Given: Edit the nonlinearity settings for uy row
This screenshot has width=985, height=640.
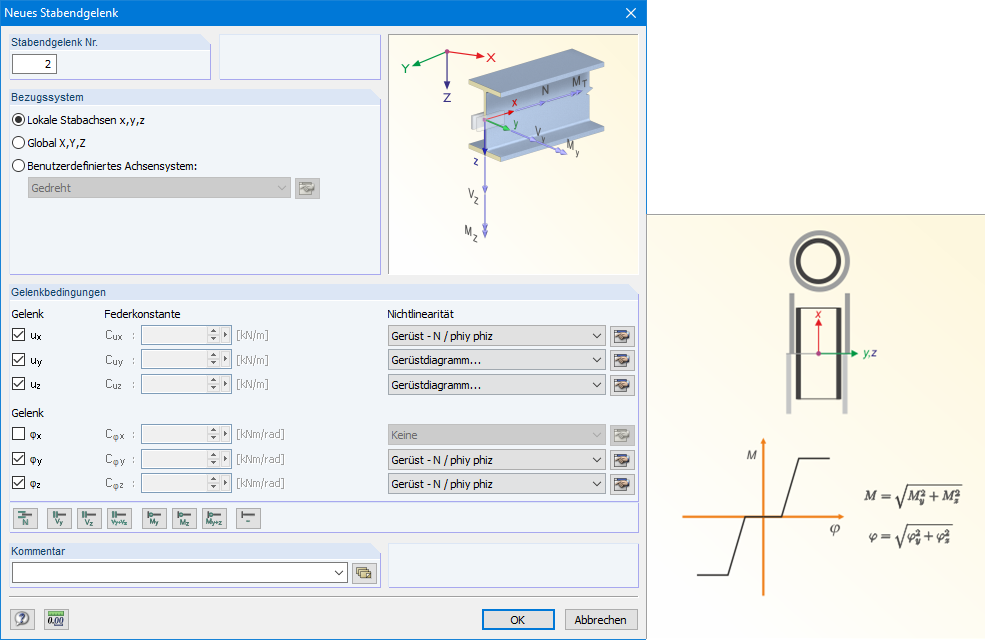Looking at the screenshot, I should click(x=622, y=361).
